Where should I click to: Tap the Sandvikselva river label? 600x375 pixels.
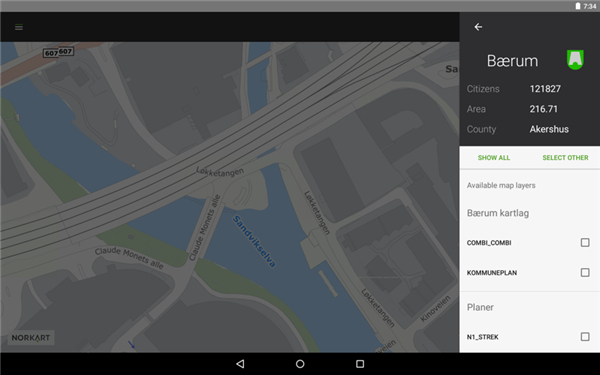click(254, 241)
